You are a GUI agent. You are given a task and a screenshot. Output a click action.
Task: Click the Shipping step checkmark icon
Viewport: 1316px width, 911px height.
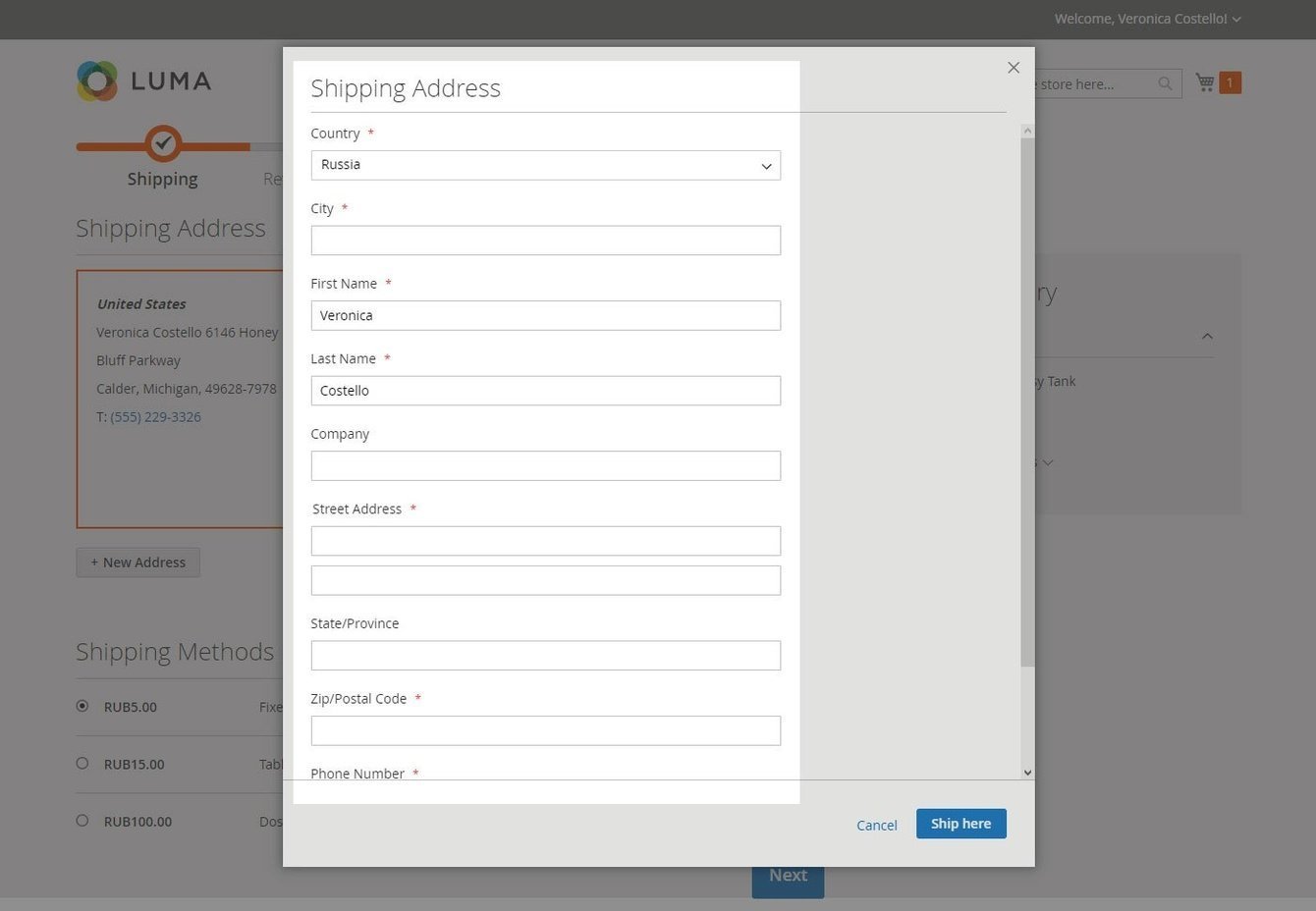[x=163, y=144]
